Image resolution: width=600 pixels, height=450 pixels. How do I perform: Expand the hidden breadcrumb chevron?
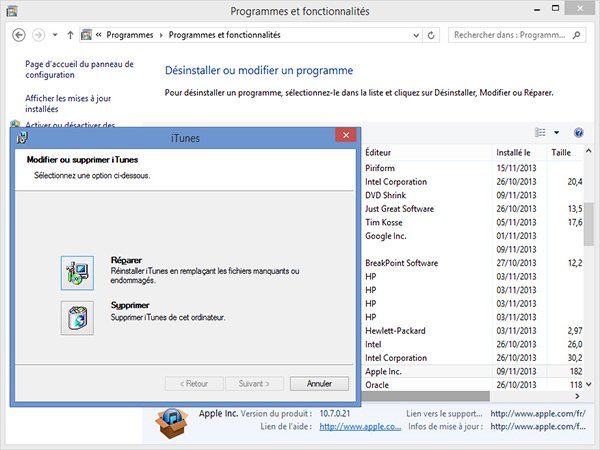click(x=98, y=35)
